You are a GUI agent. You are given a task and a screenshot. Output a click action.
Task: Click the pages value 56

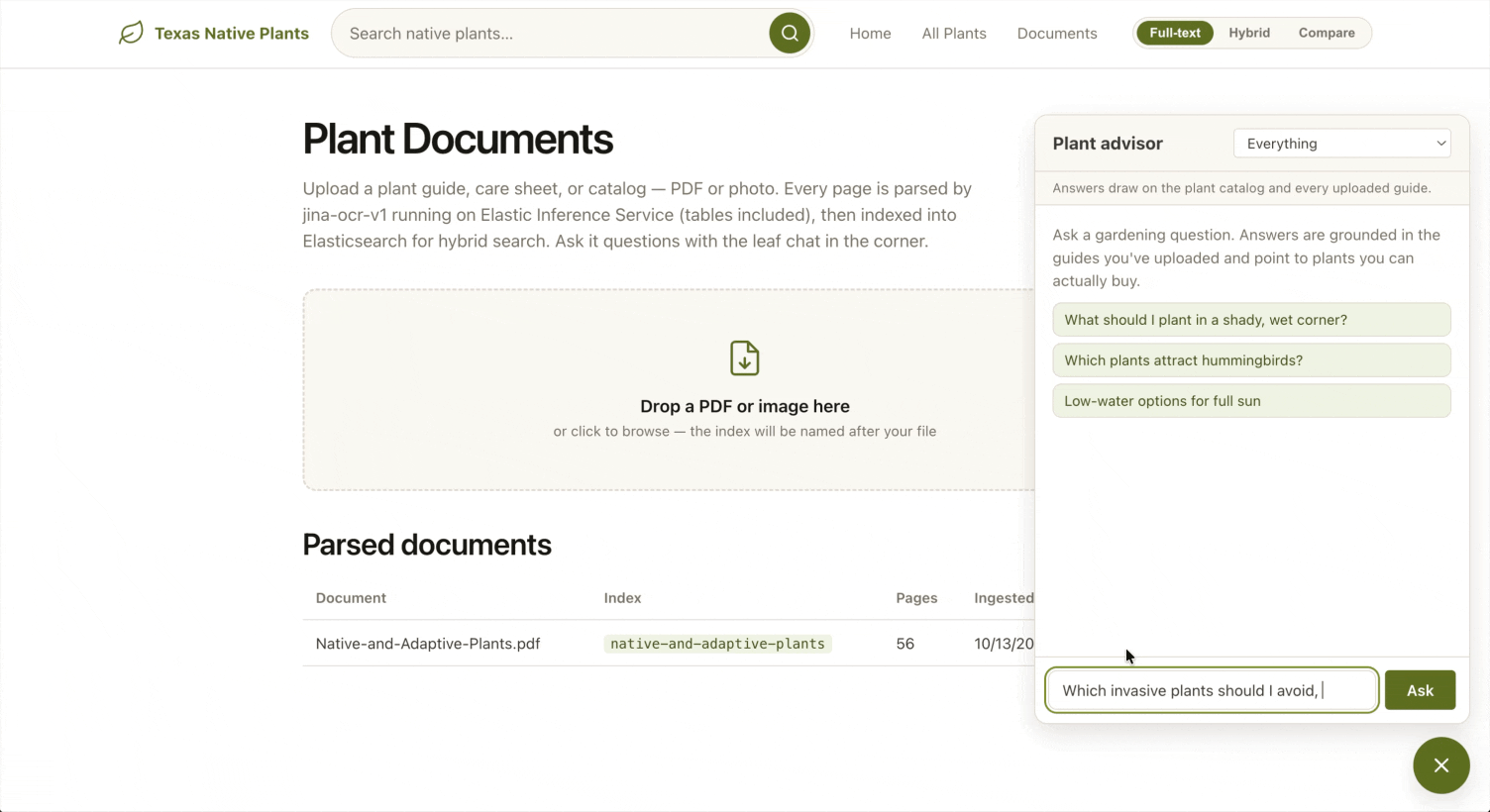point(905,644)
